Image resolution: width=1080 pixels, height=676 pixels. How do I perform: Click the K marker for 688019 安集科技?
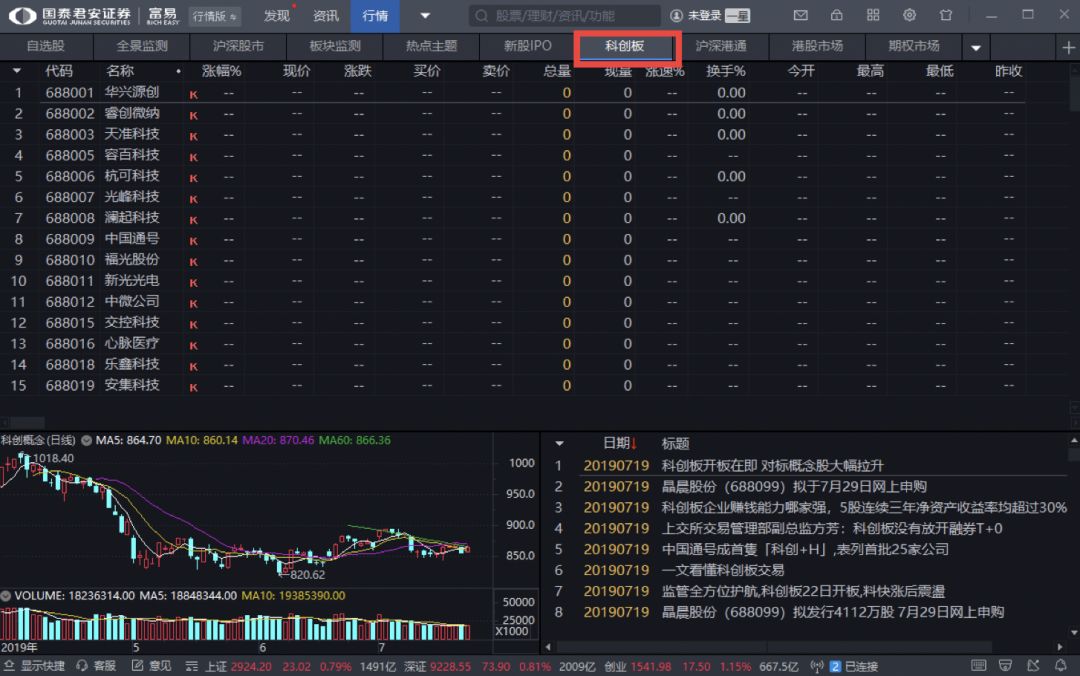194,387
